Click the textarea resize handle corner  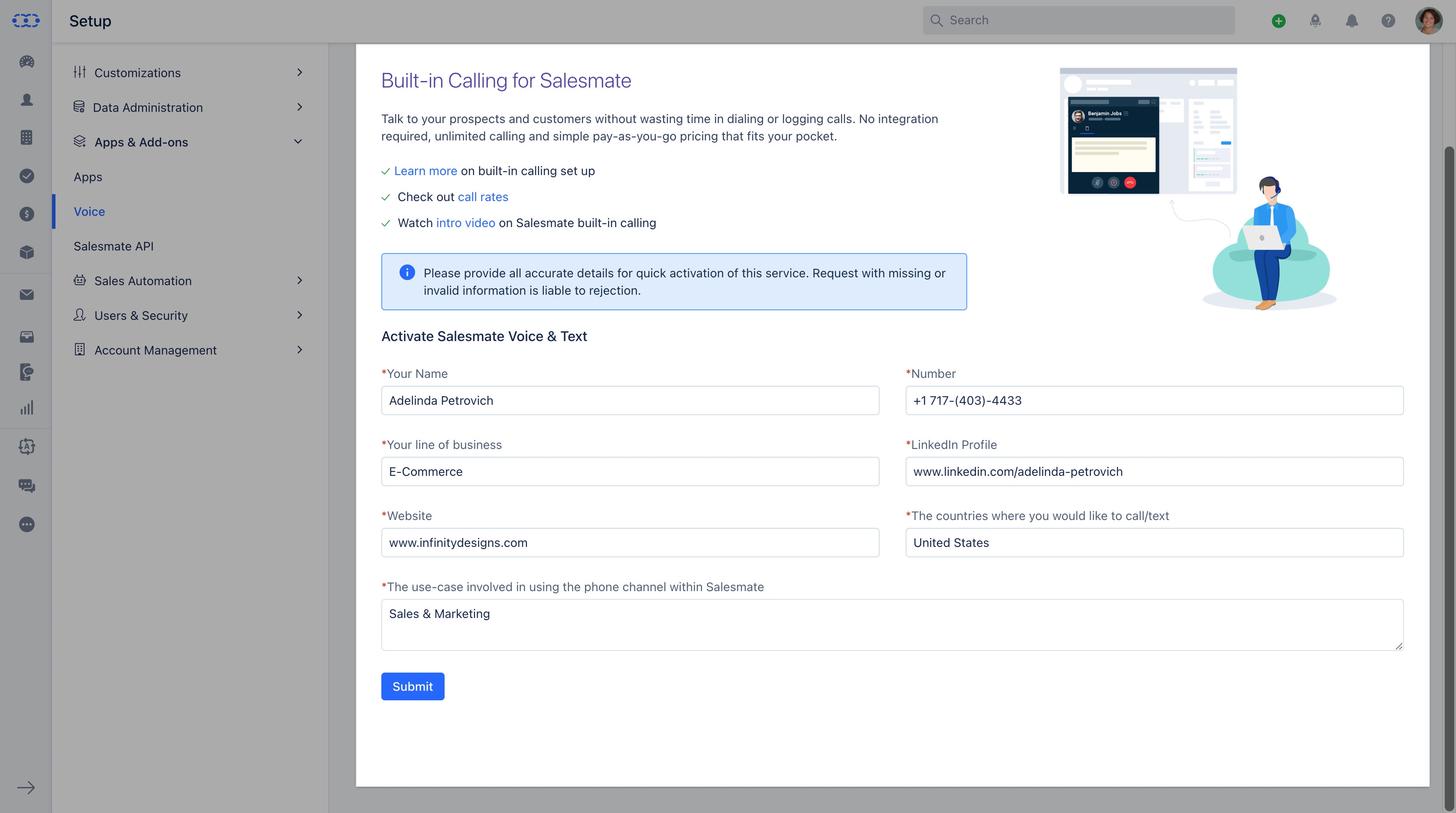tap(1398, 646)
